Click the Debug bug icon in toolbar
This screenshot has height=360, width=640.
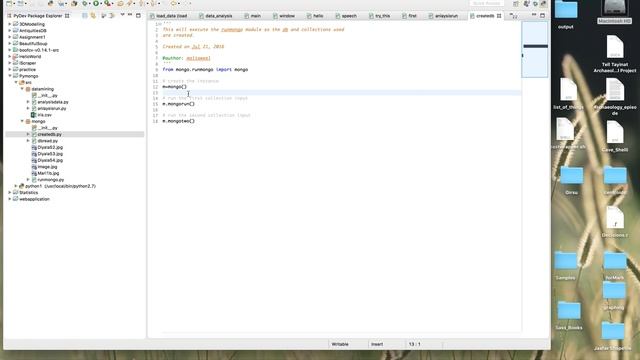tap(85, 3)
